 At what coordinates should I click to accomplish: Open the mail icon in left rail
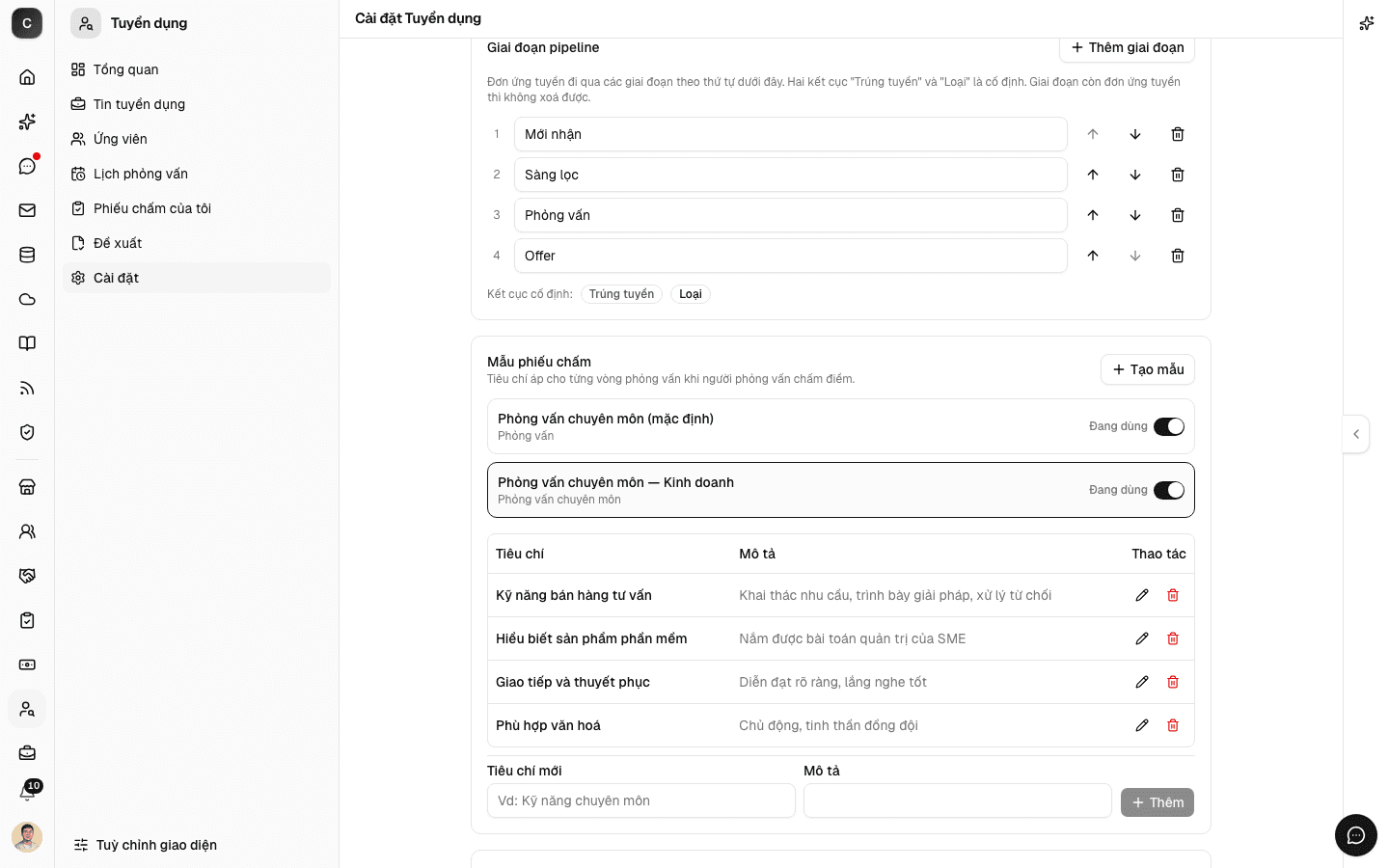point(27,210)
